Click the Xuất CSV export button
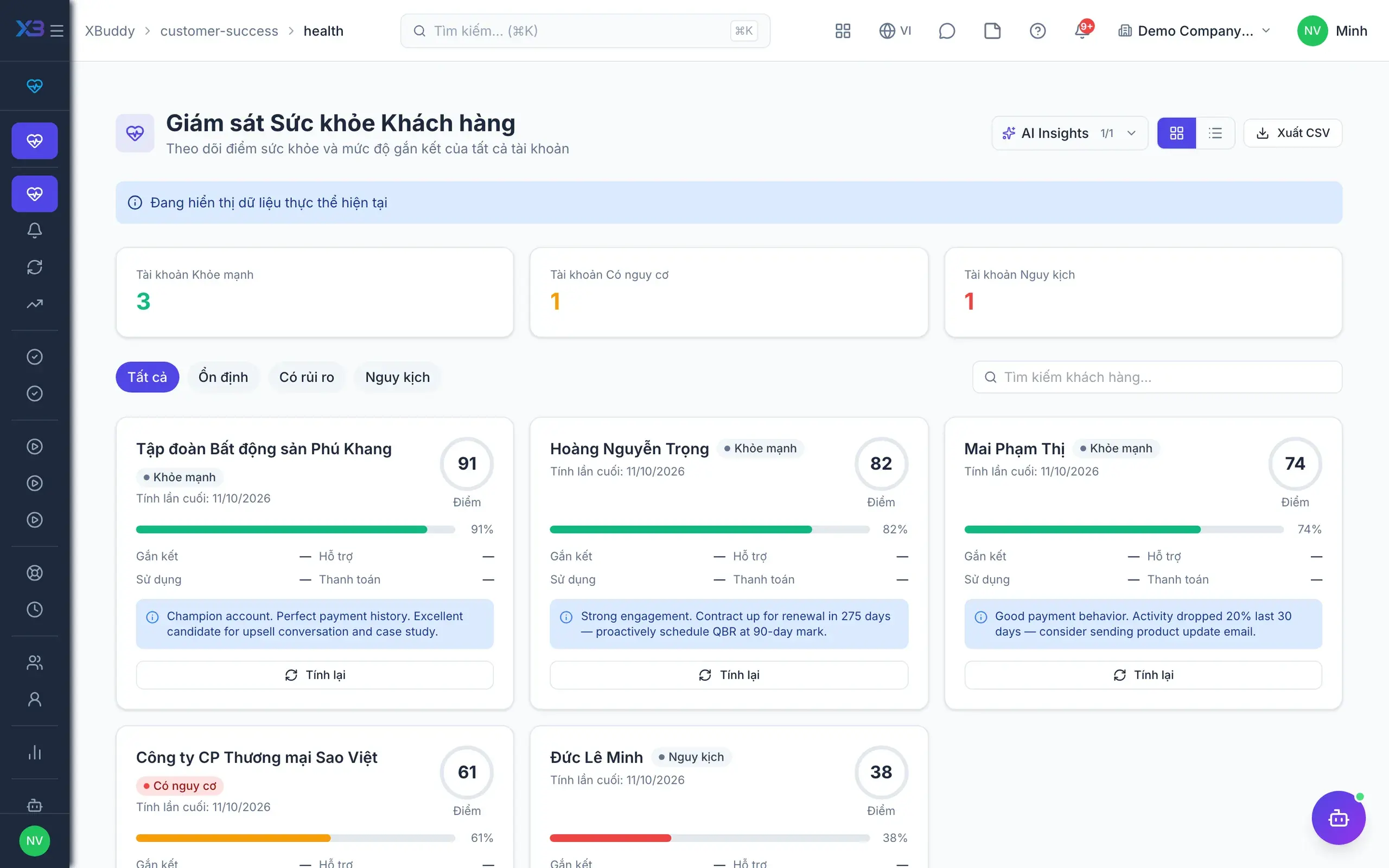Viewport: 1389px width, 868px height. tap(1292, 133)
